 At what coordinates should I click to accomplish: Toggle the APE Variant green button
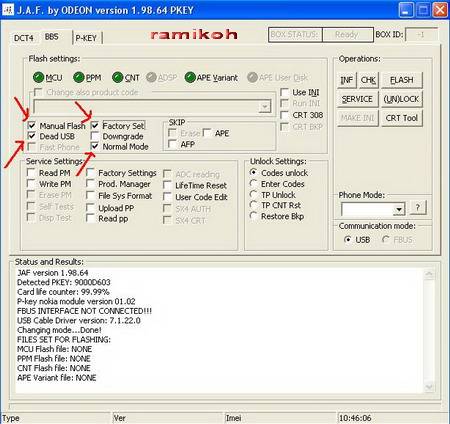190,78
